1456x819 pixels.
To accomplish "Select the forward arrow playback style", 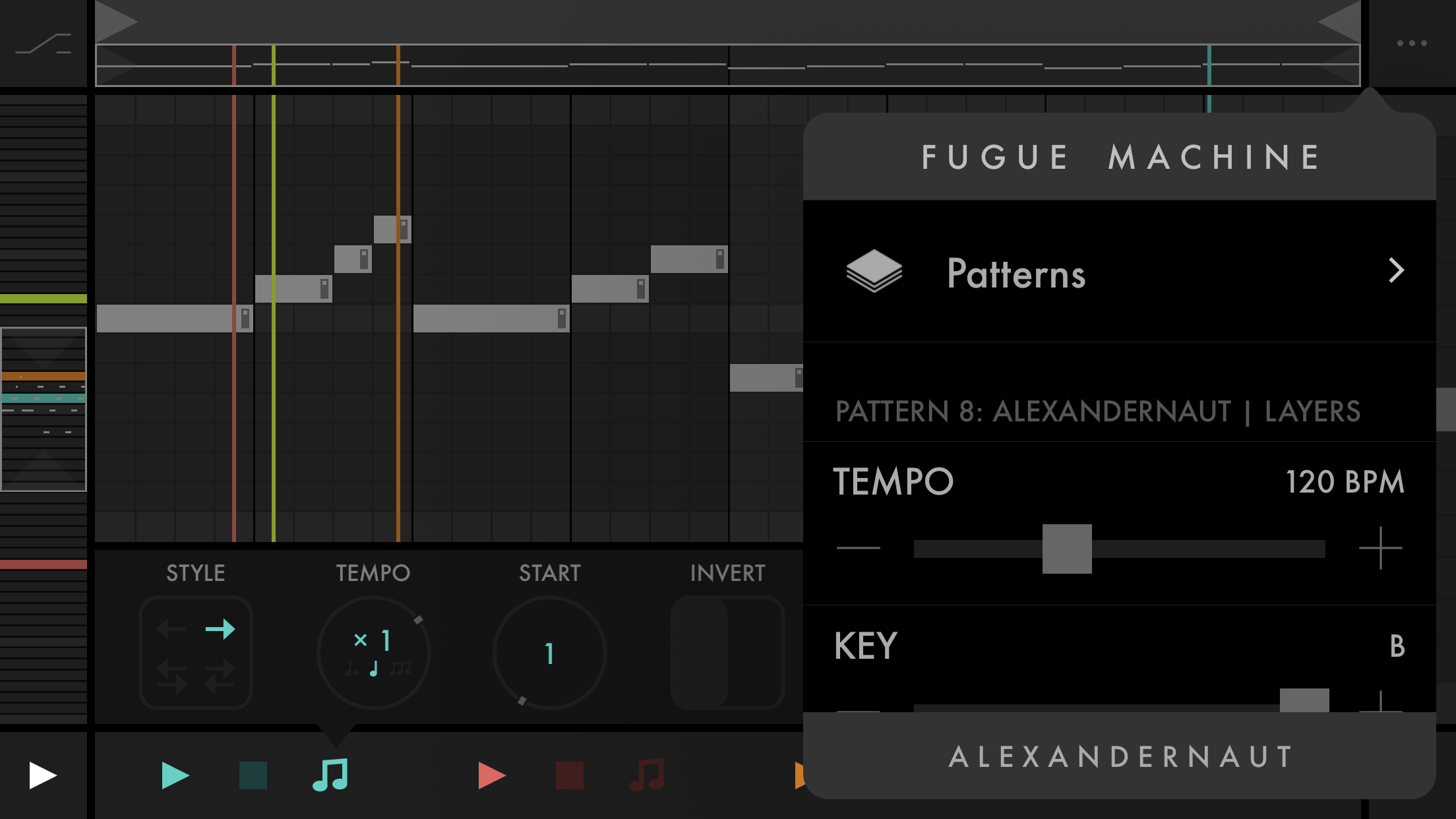I will pyautogui.click(x=220, y=630).
